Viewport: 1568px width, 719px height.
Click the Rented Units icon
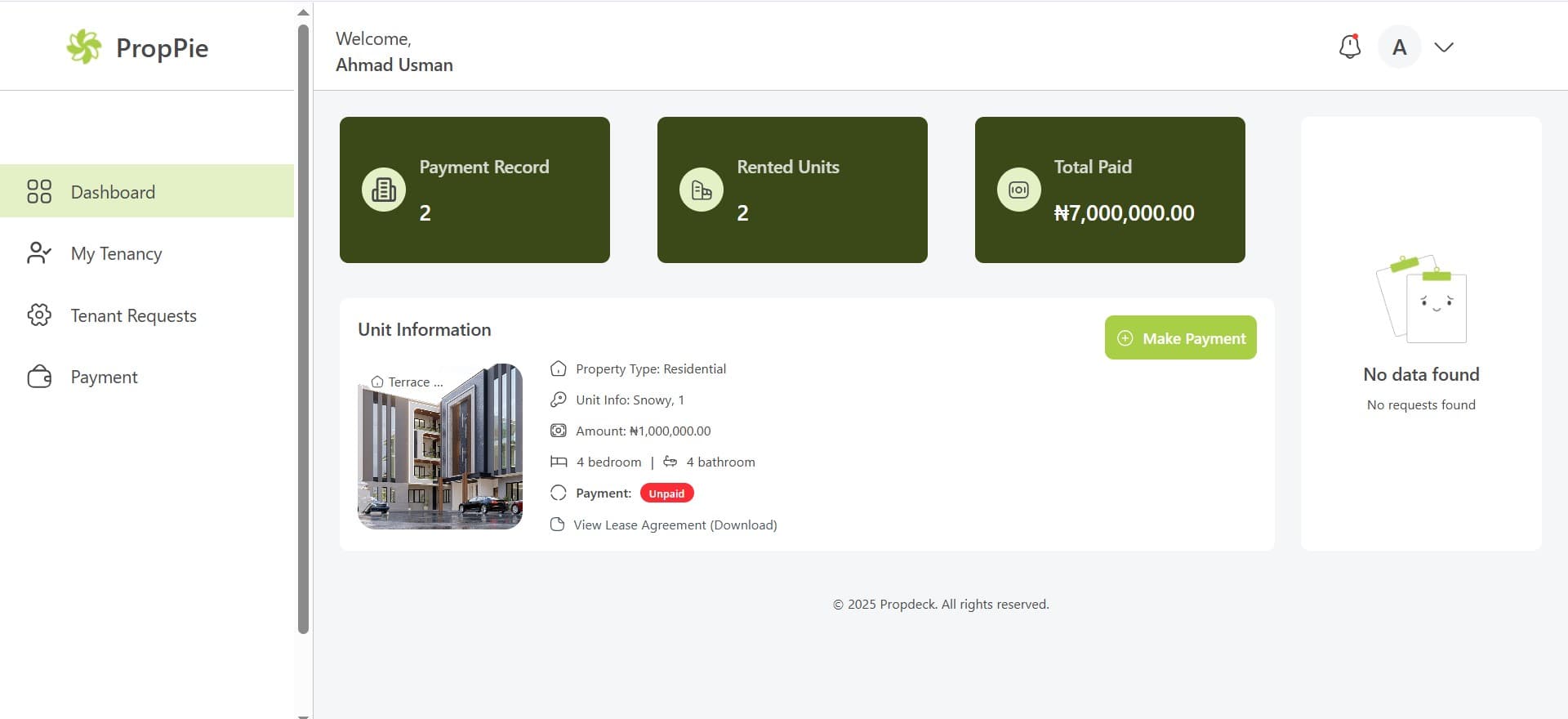coord(702,190)
